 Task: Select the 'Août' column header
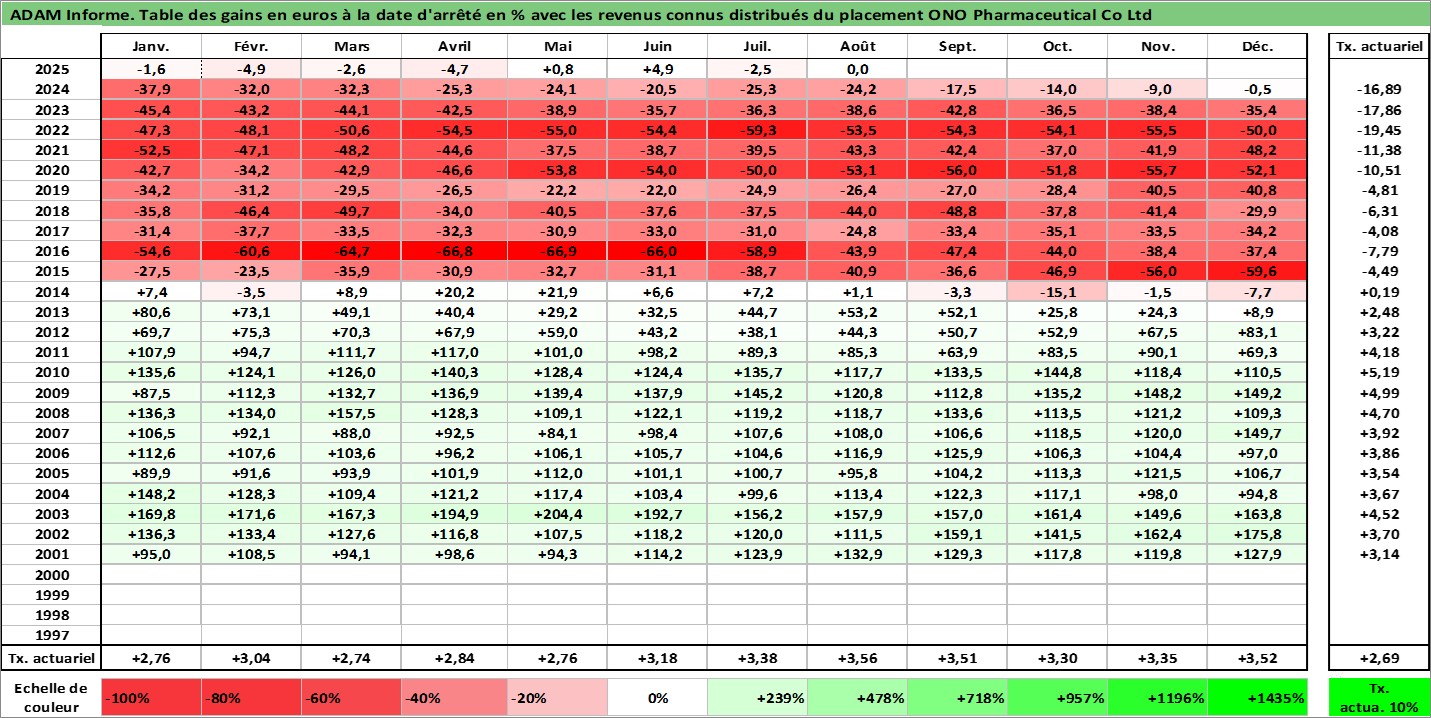(857, 47)
